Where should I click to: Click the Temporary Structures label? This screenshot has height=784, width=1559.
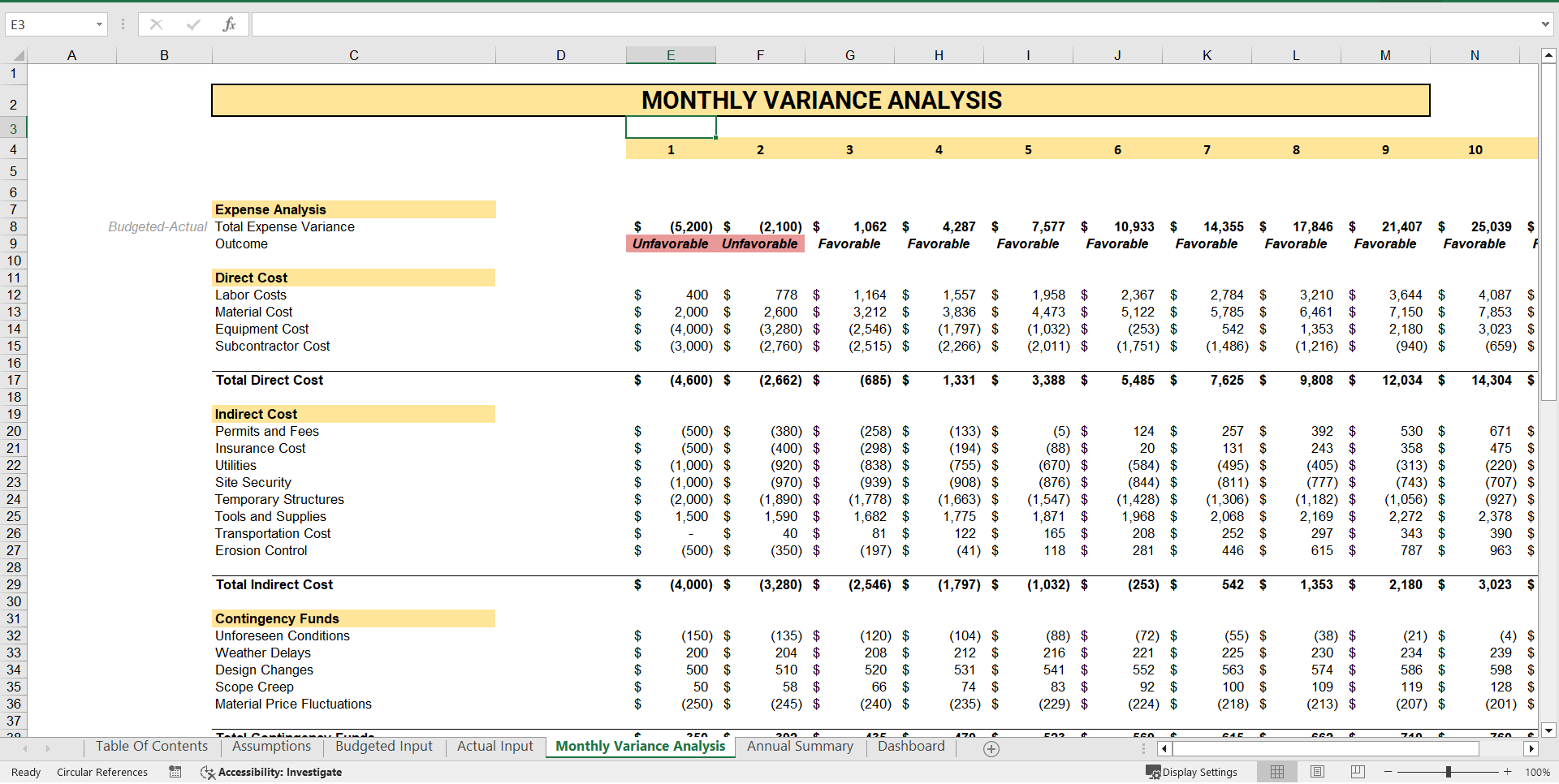(x=280, y=500)
